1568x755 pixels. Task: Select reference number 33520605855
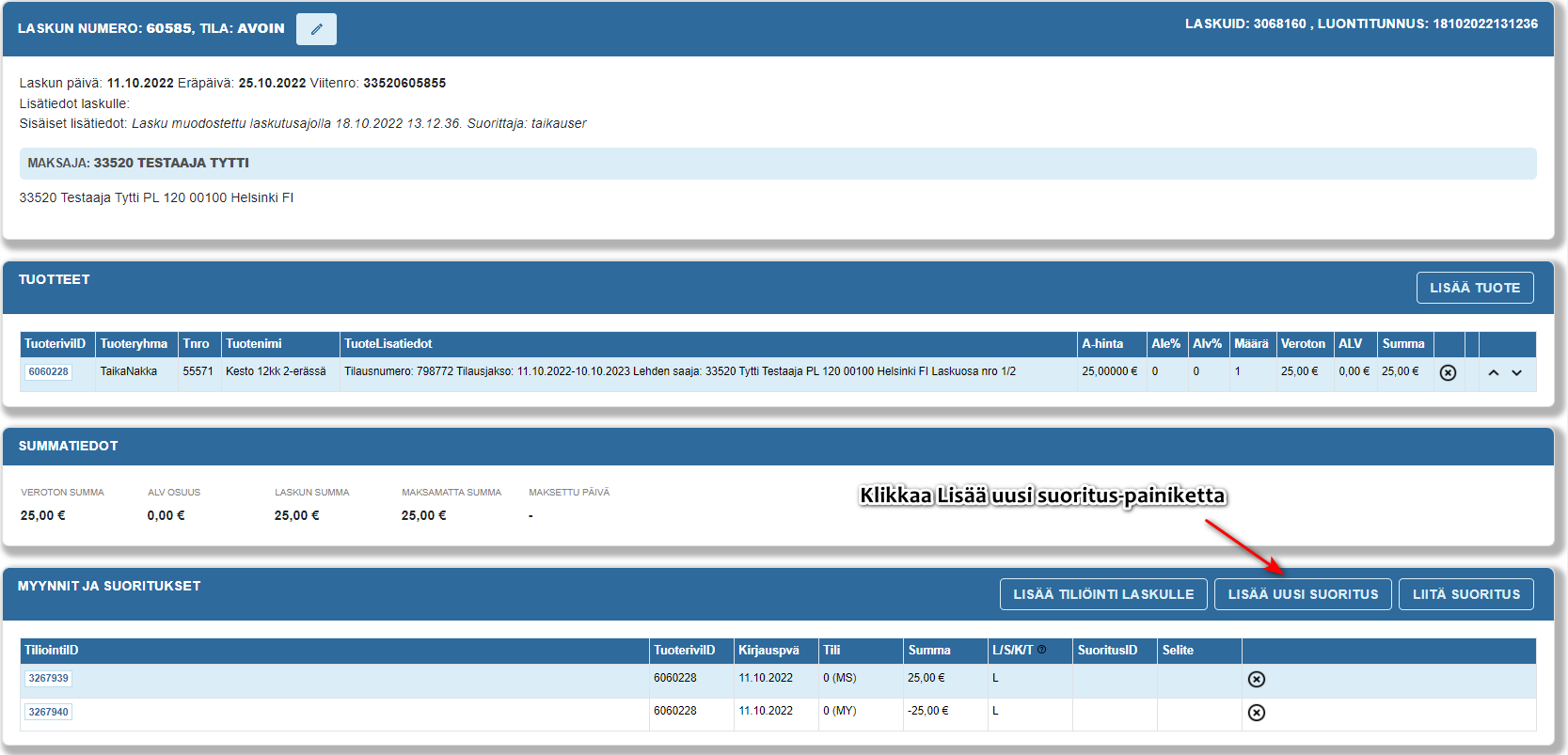[404, 83]
